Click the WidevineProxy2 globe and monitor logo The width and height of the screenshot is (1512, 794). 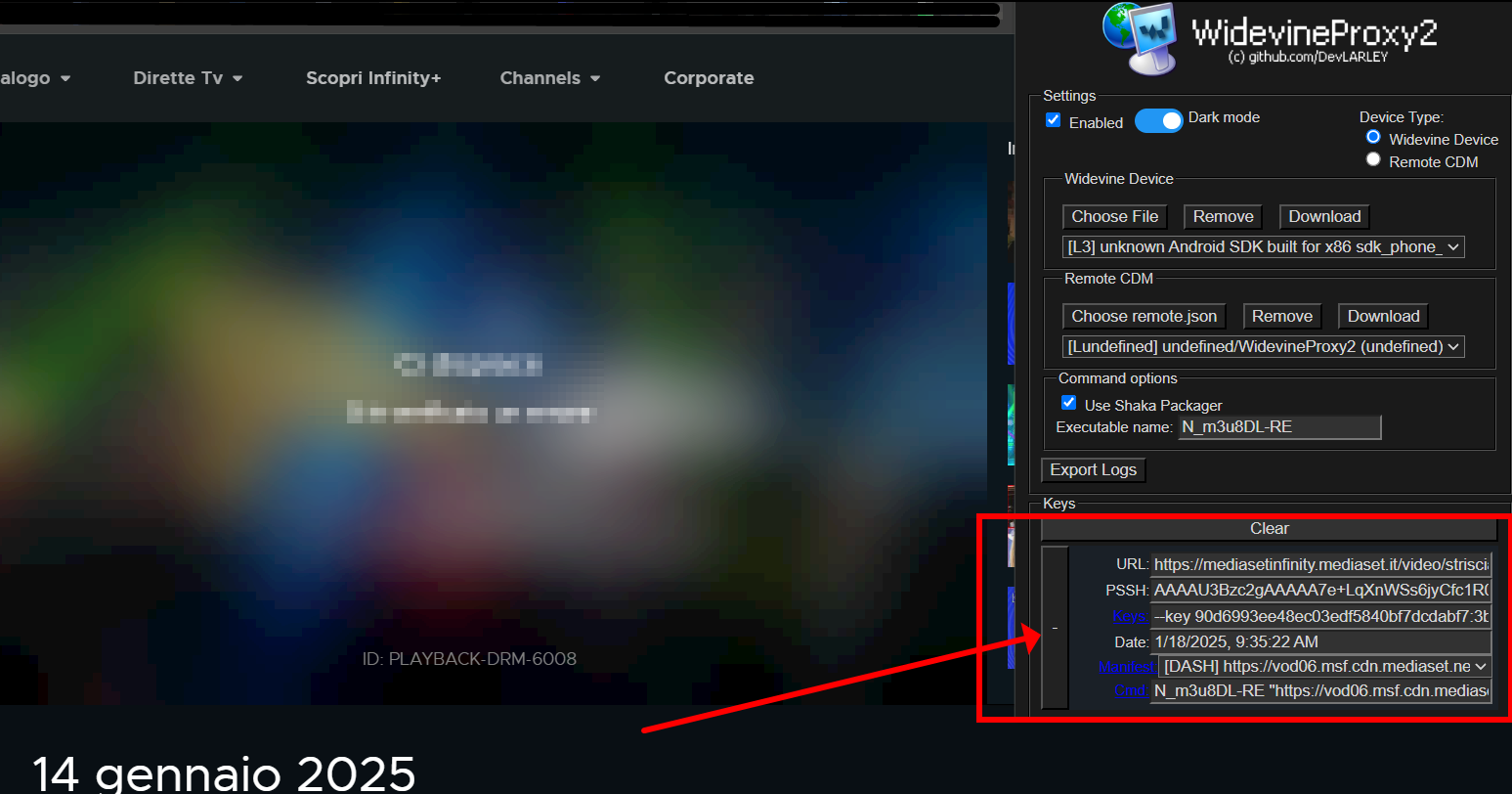(x=1140, y=37)
